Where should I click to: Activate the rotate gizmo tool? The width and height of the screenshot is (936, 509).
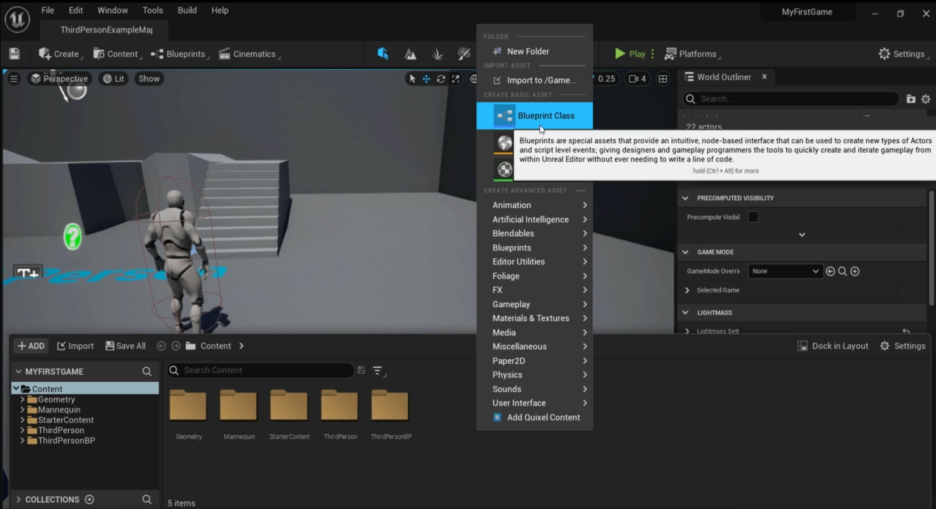441,79
